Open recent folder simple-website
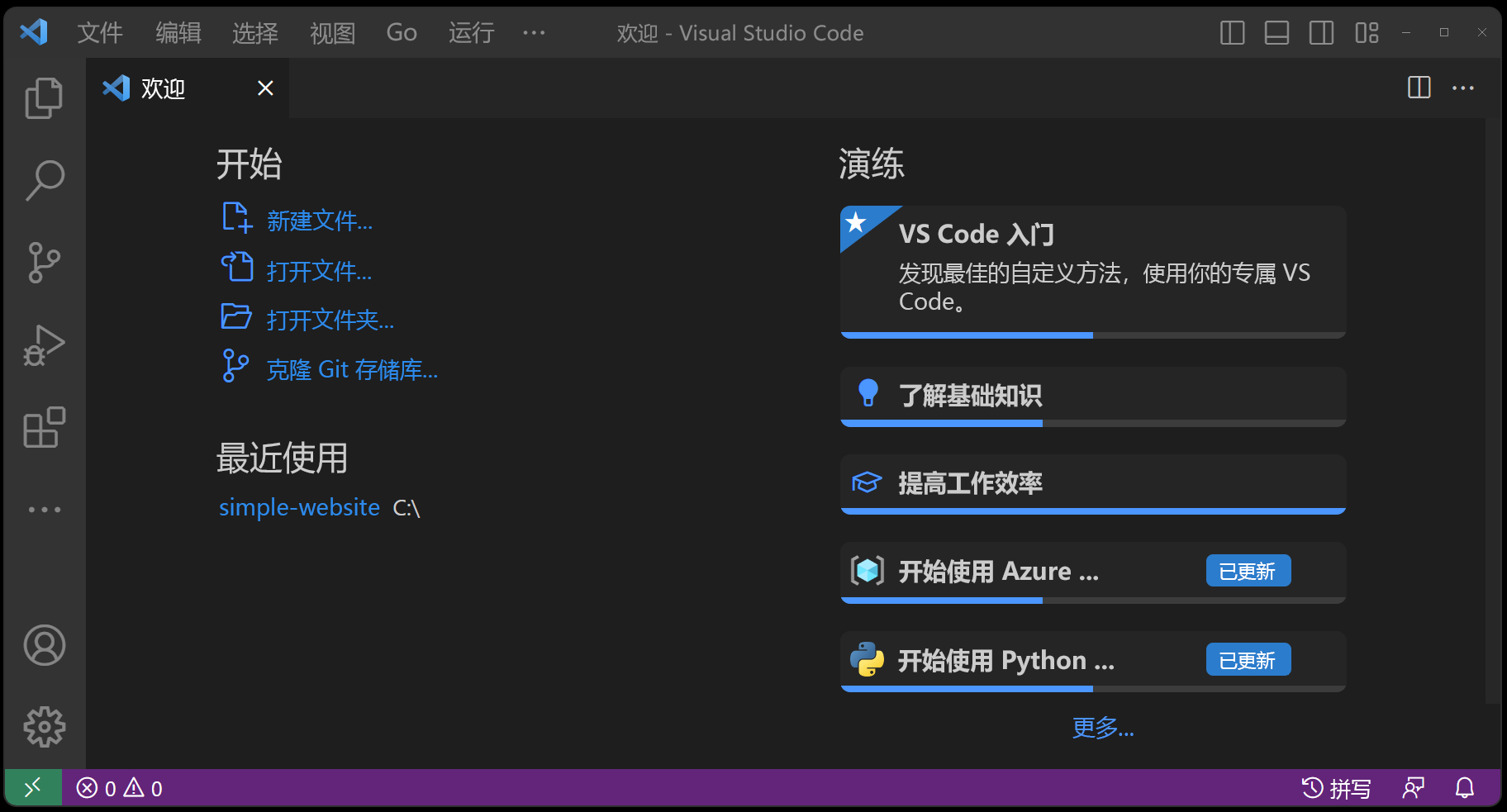This screenshot has width=1507, height=812. tap(299, 507)
